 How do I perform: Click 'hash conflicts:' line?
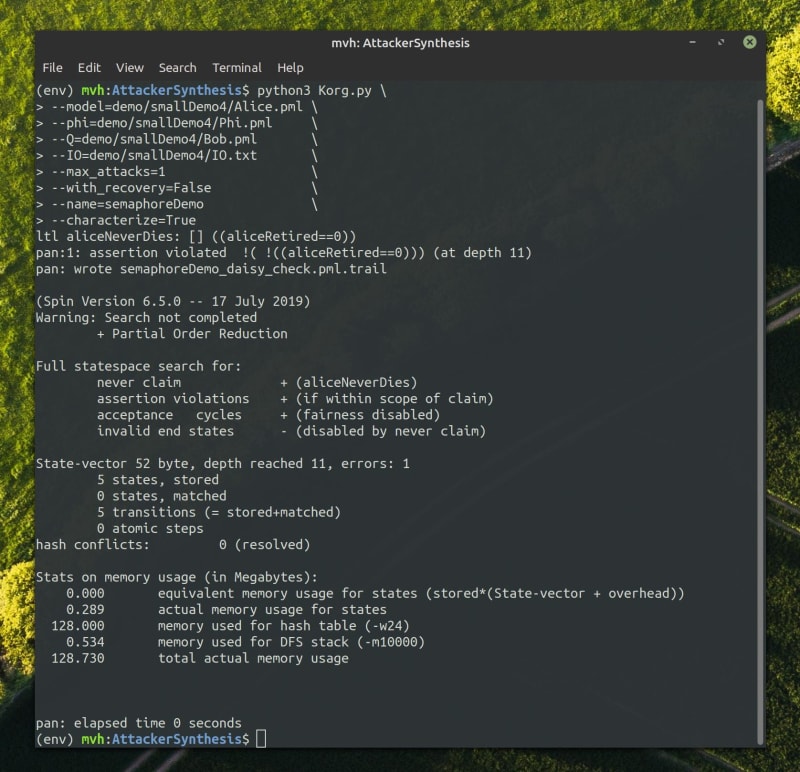(173, 545)
